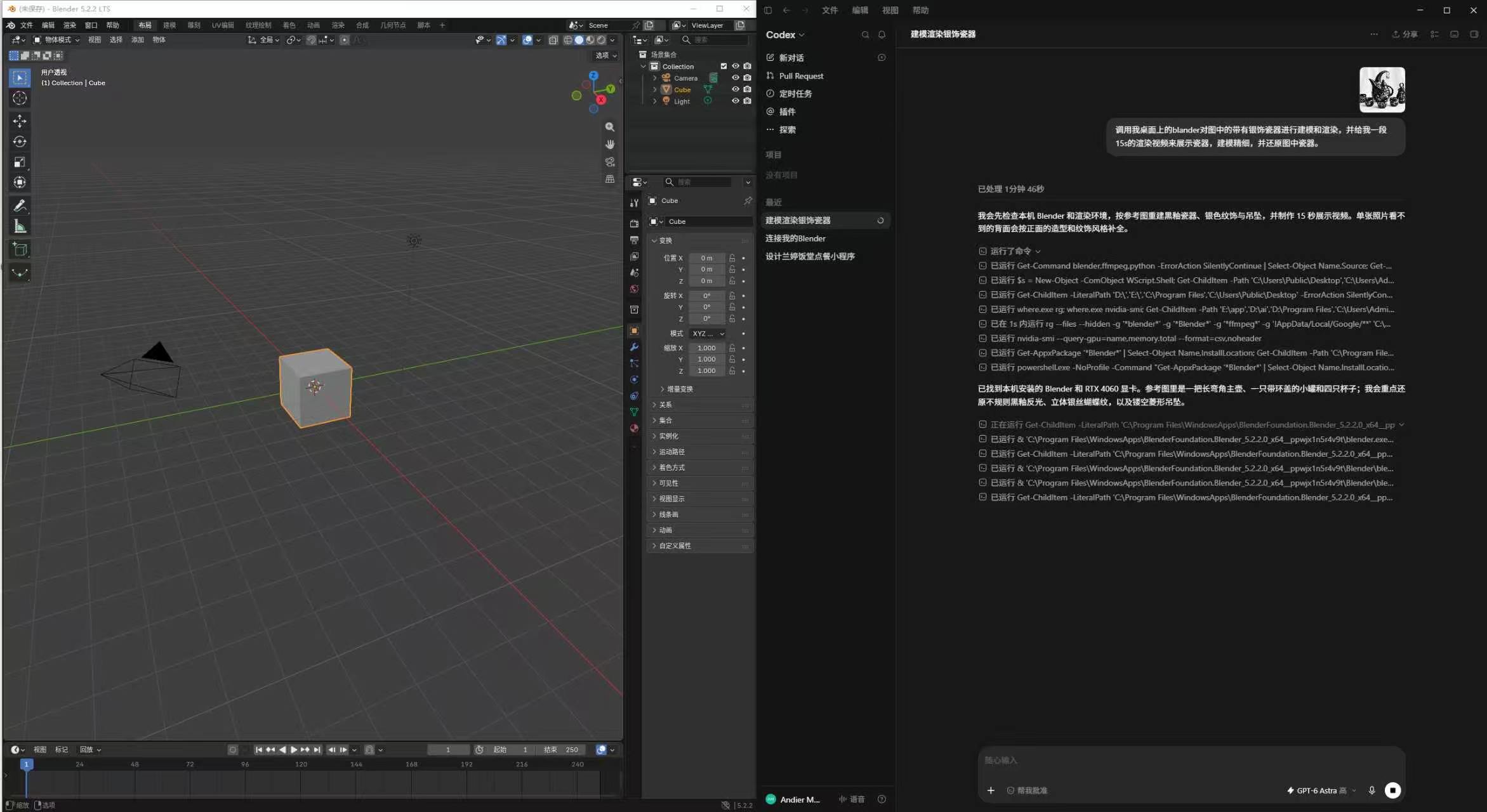Open 连接我的Blender recent chat

795,239
